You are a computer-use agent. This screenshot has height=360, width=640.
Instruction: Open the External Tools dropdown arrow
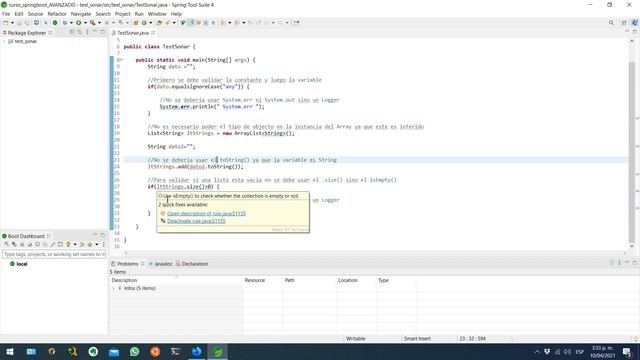coord(99,23)
